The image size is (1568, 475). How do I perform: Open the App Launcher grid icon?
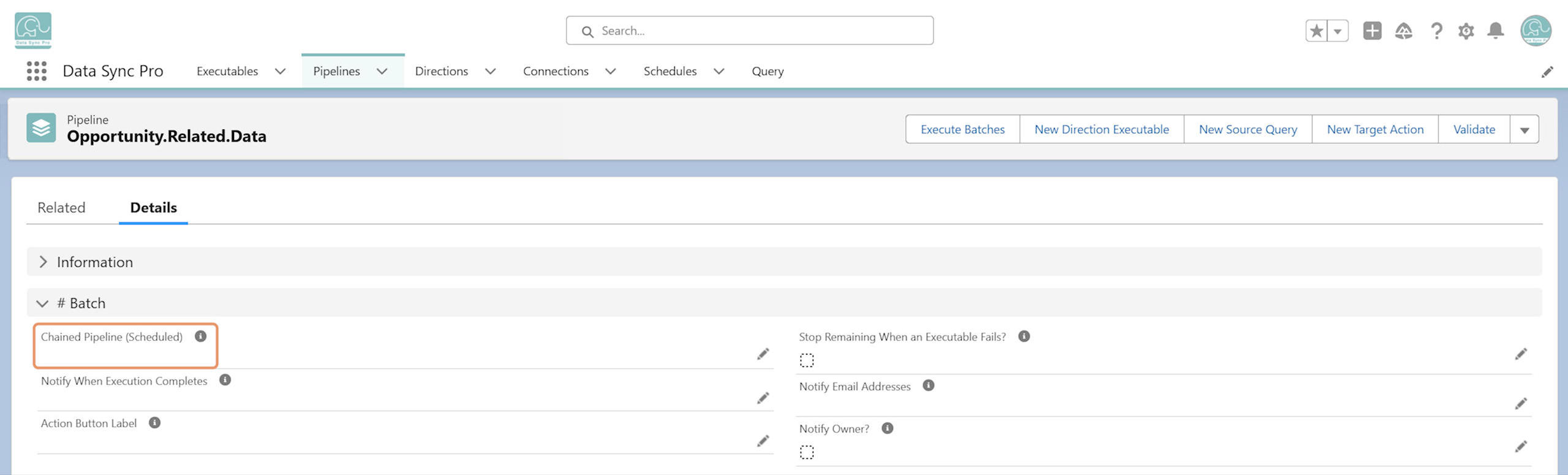click(37, 71)
